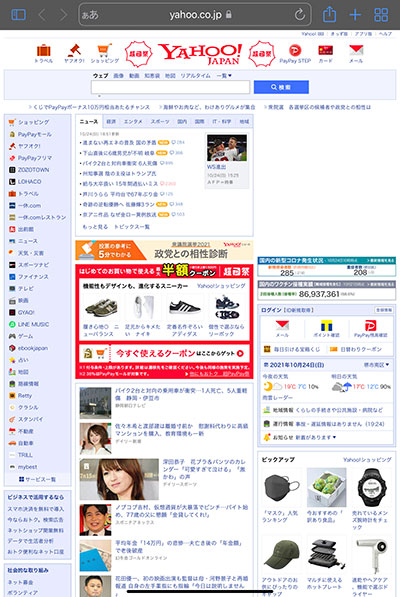The width and height of the screenshot is (400, 597).
Task: Open the もっと見る news link
Action: [95, 227]
